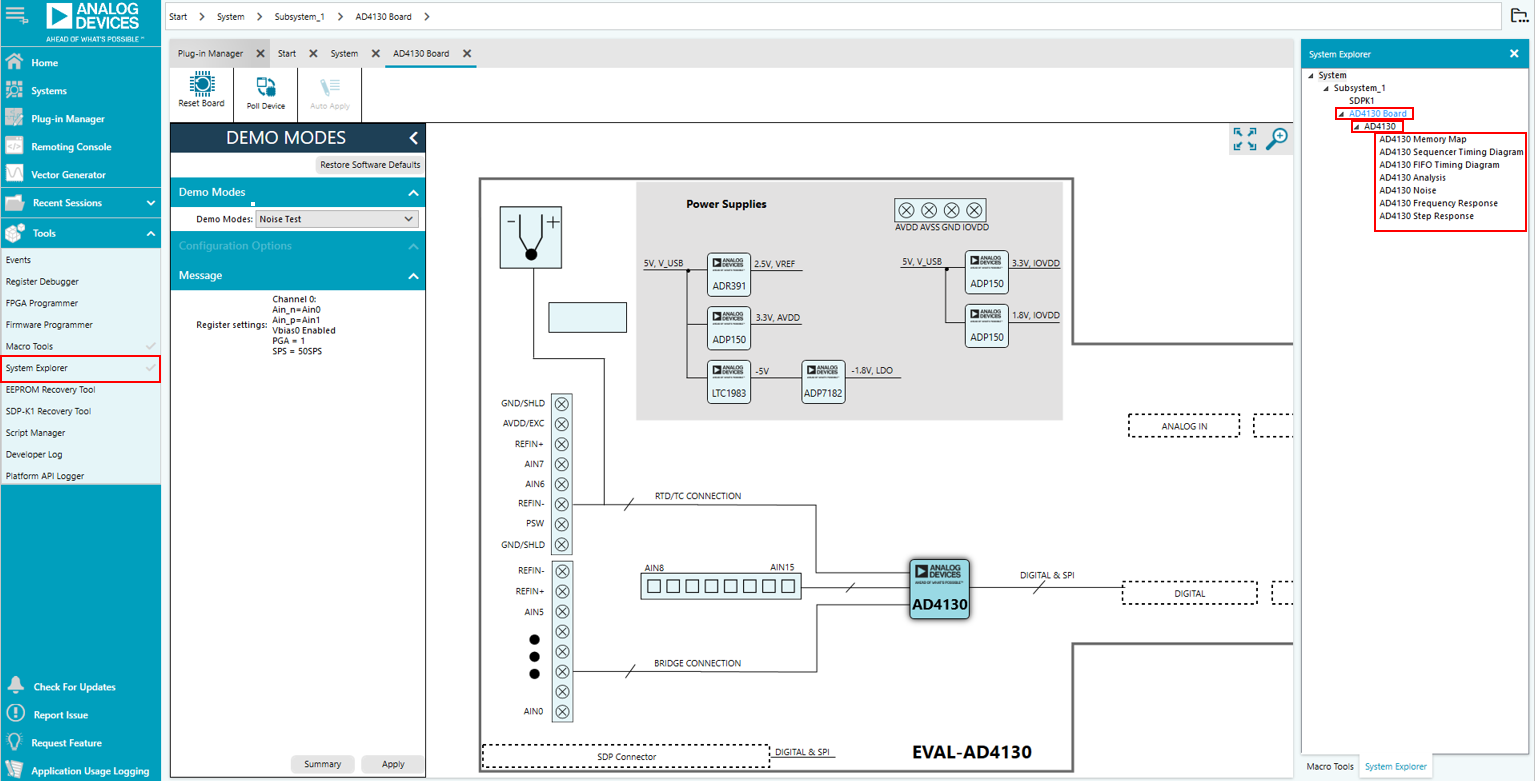The height and width of the screenshot is (781, 1535).
Task: Select AD4130 Analysis tree item
Action: [x=1412, y=178]
